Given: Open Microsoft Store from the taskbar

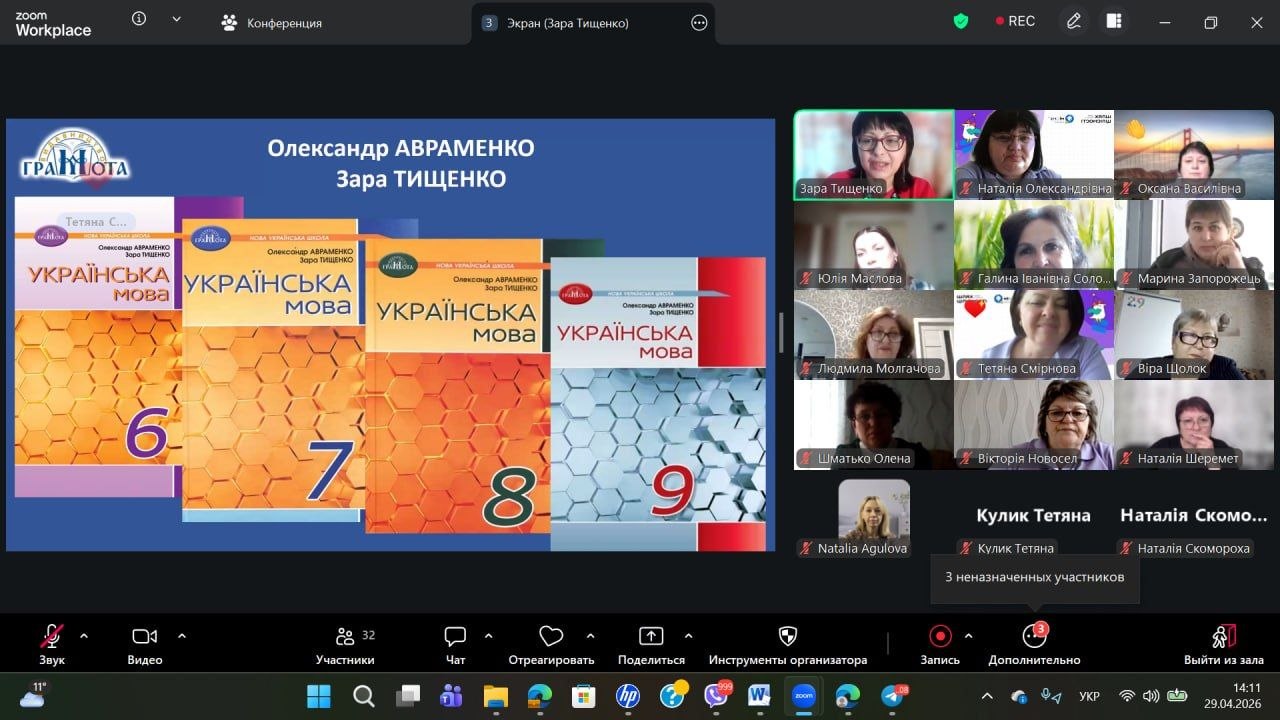Looking at the screenshot, I should click(x=584, y=696).
